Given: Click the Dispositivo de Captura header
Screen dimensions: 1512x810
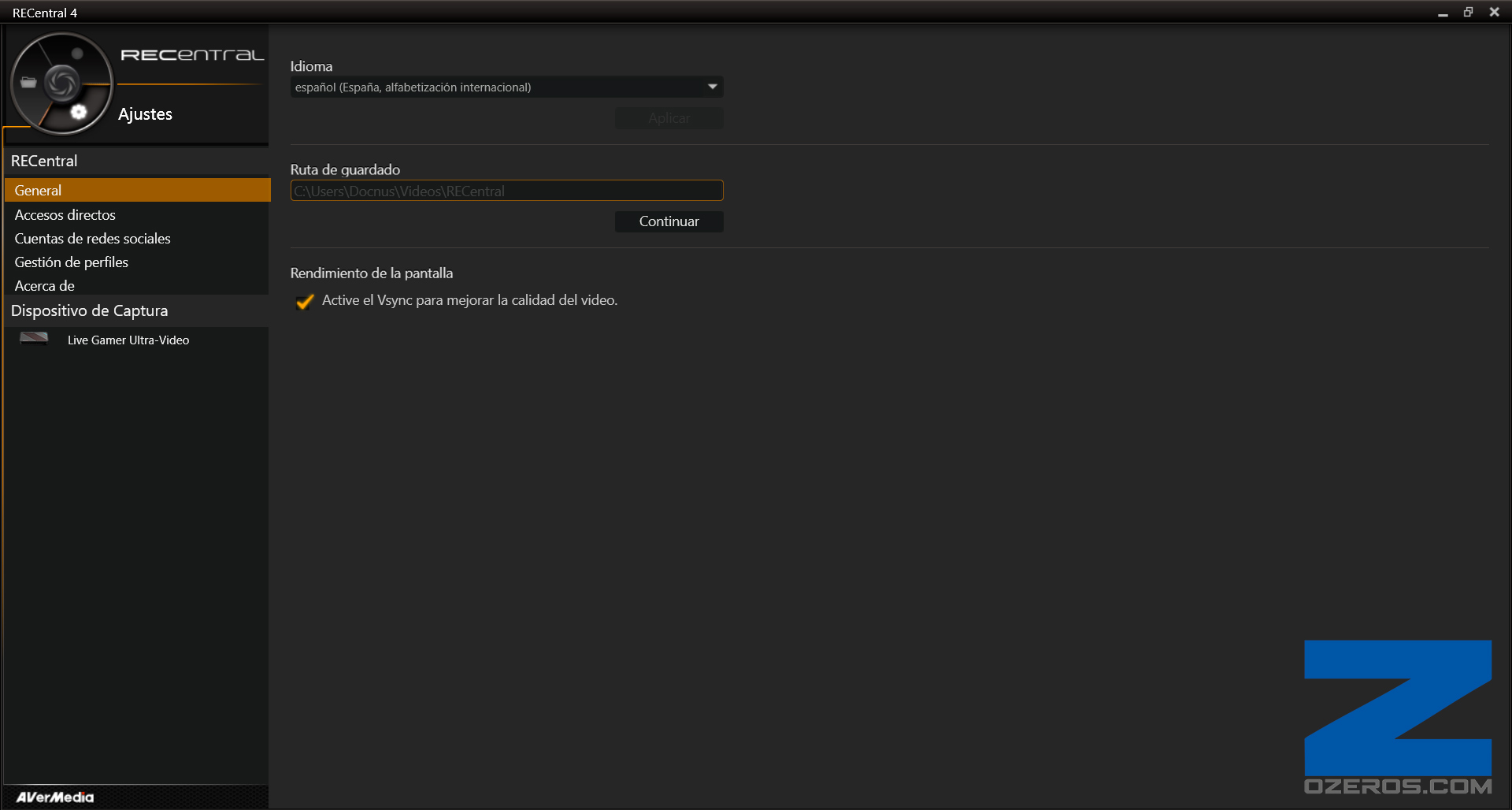Looking at the screenshot, I should (x=137, y=310).
